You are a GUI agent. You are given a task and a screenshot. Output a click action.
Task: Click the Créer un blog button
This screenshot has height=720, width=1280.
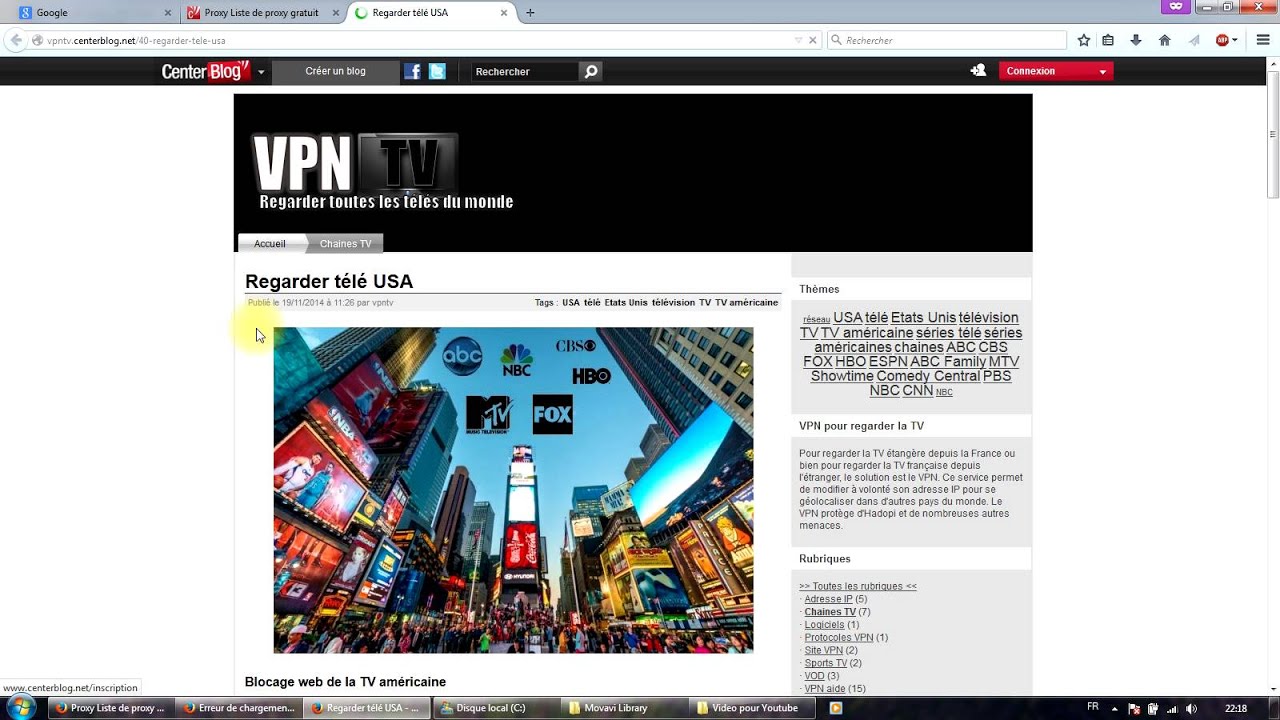335,71
